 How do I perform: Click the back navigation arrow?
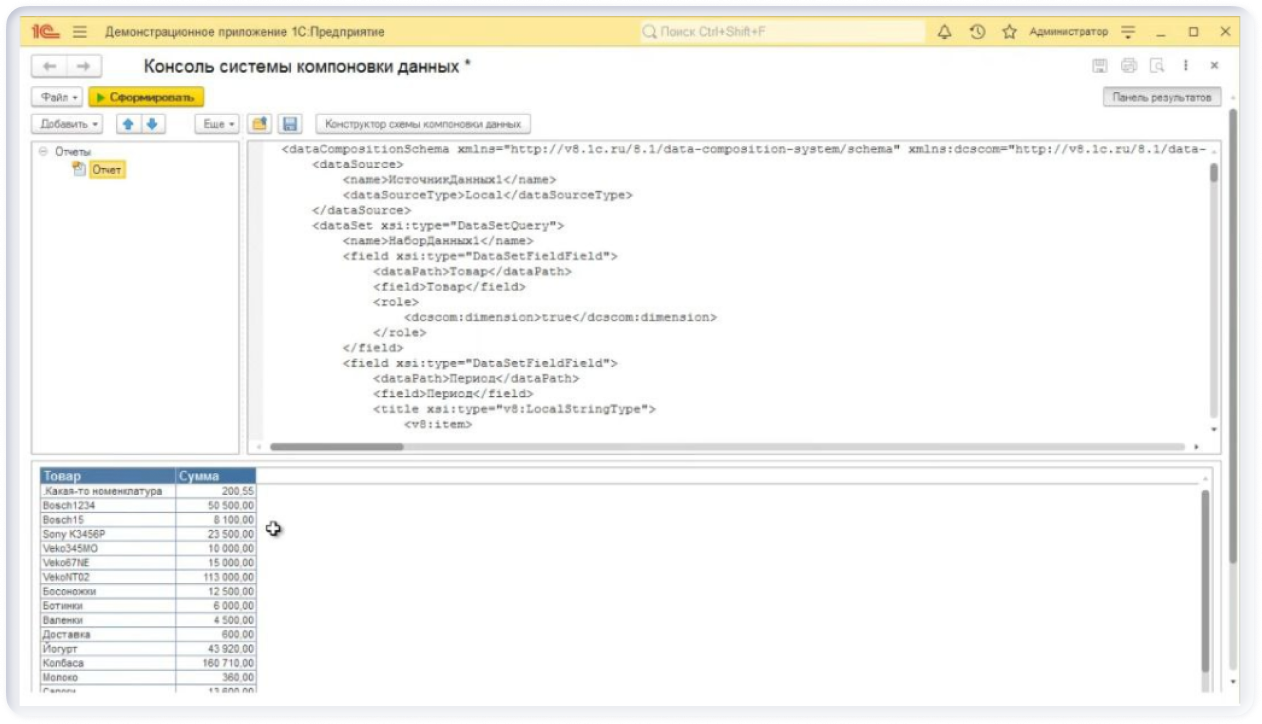coord(49,66)
